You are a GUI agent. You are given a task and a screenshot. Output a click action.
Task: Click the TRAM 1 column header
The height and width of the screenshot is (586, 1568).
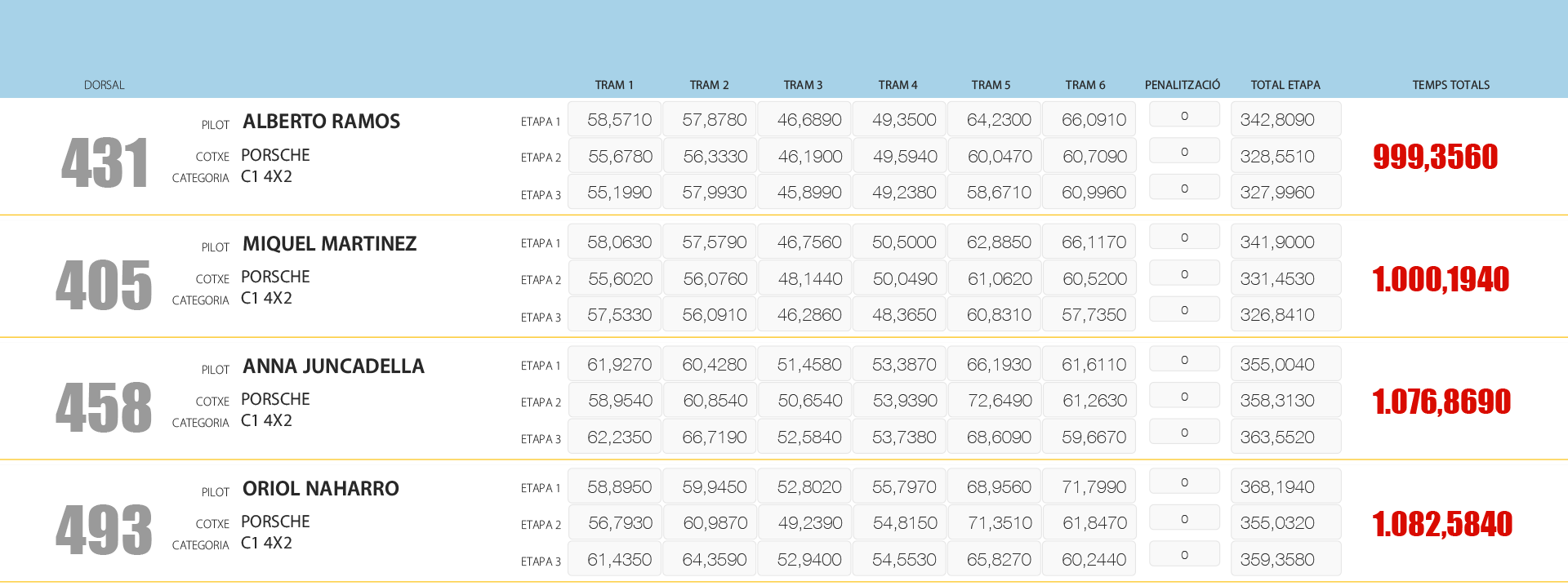(614, 85)
